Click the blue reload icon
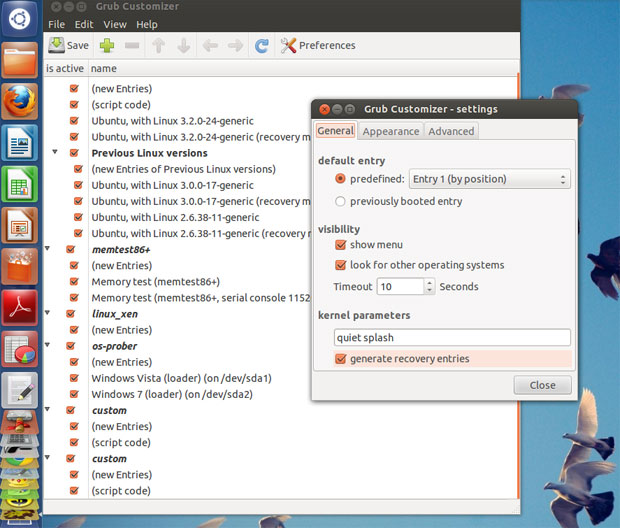 tap(261, 45)
